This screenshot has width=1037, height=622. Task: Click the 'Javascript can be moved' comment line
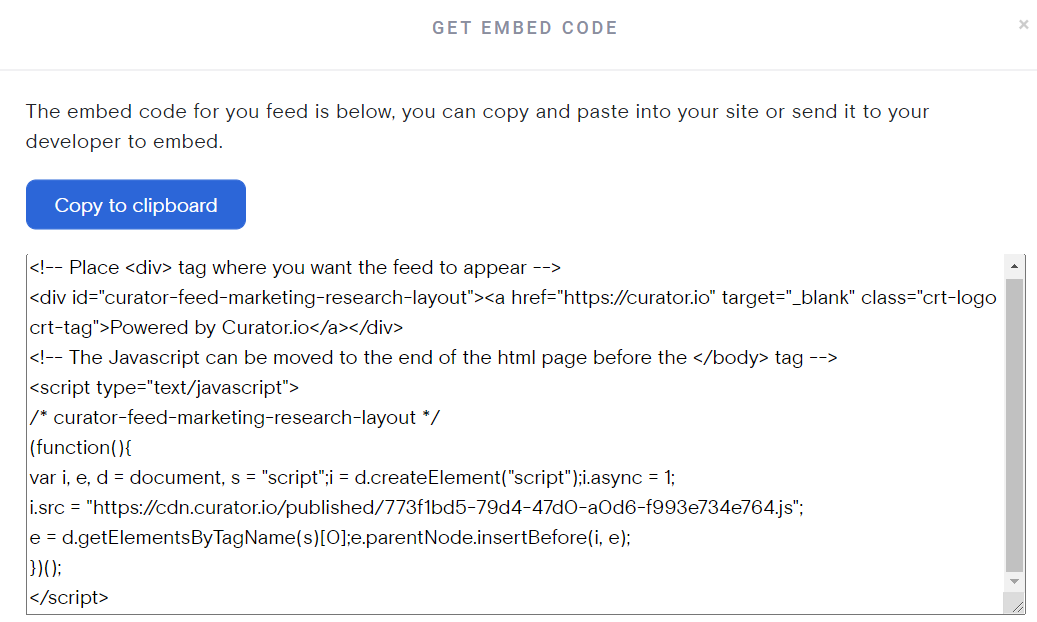(432, 358)
